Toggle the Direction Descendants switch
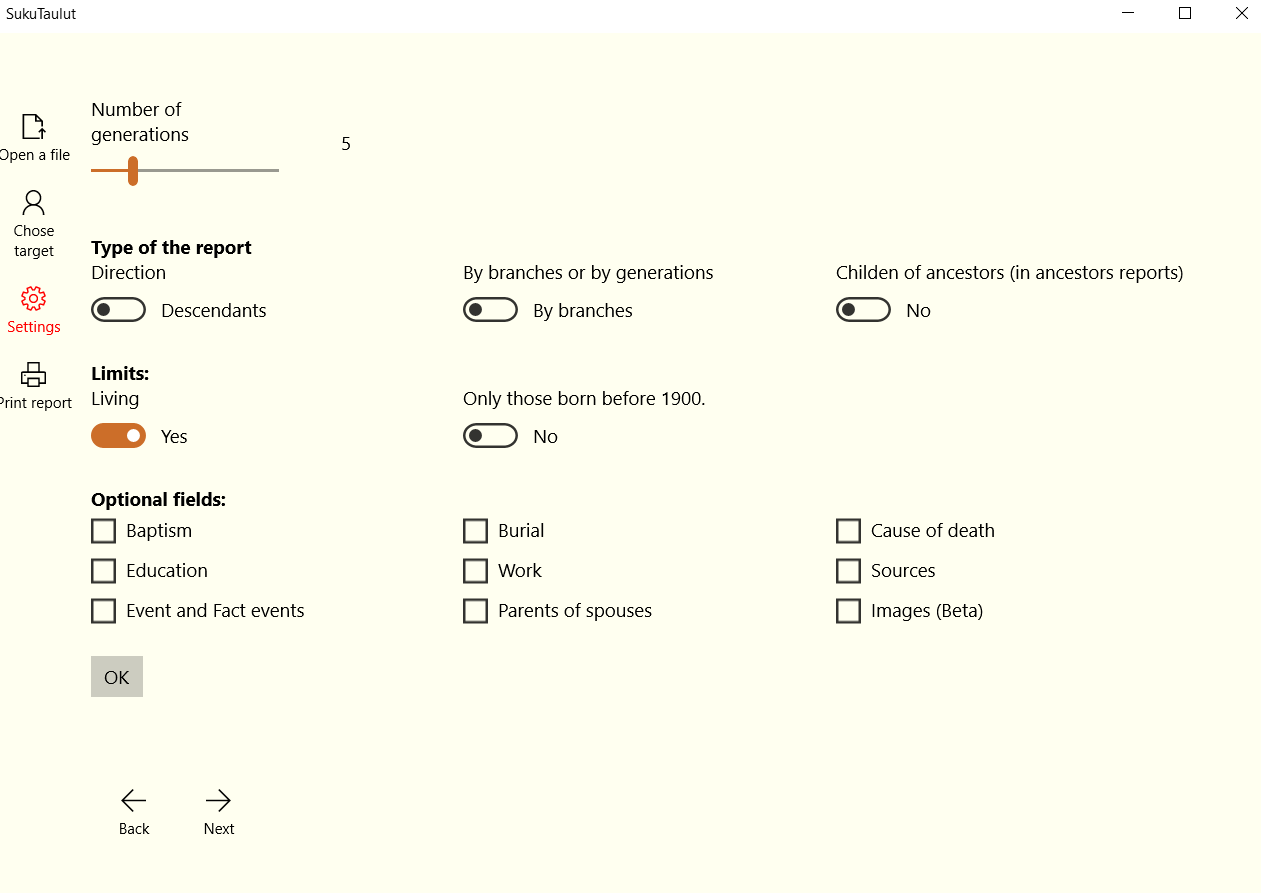Screen dimensions: 1261x893 (x=119, y=310)
